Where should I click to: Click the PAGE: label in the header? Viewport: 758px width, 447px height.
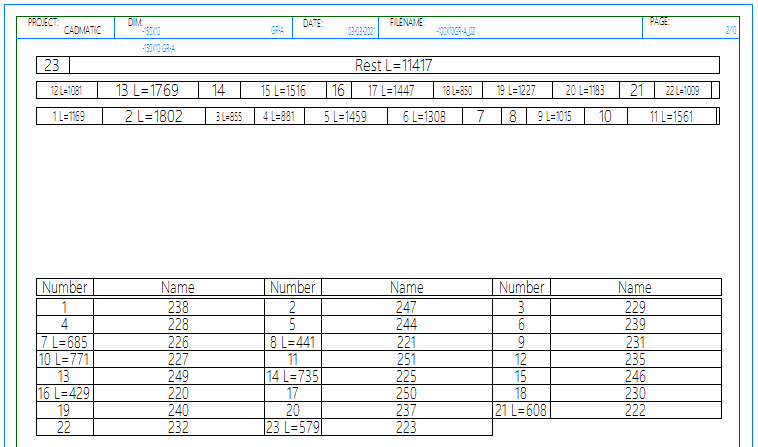coord(659,22)
